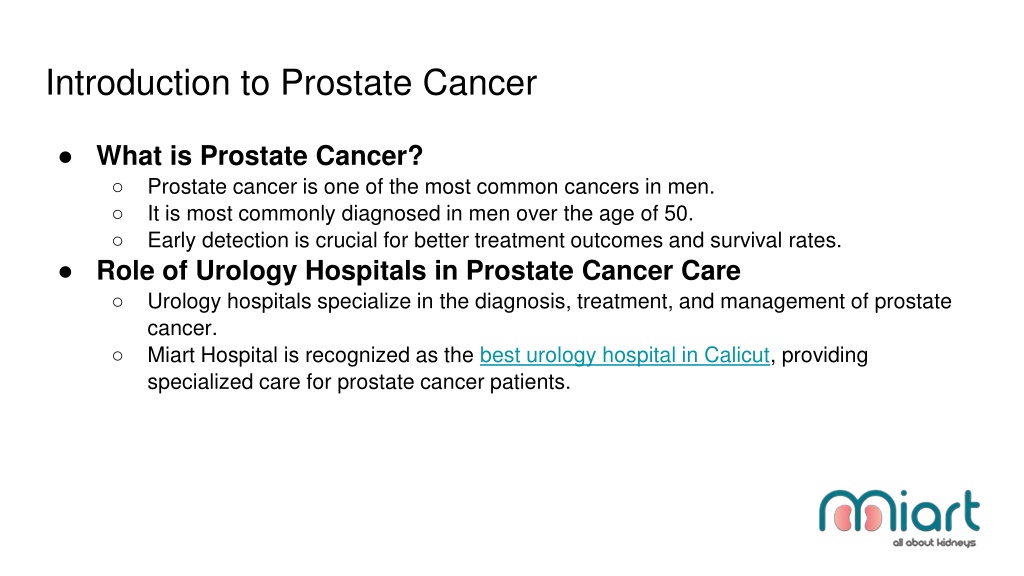Viewport: 1024px width, 576px height.
Task: Click the 'Urology hospitals specialize' sentence
Action: tap(549, 314)
